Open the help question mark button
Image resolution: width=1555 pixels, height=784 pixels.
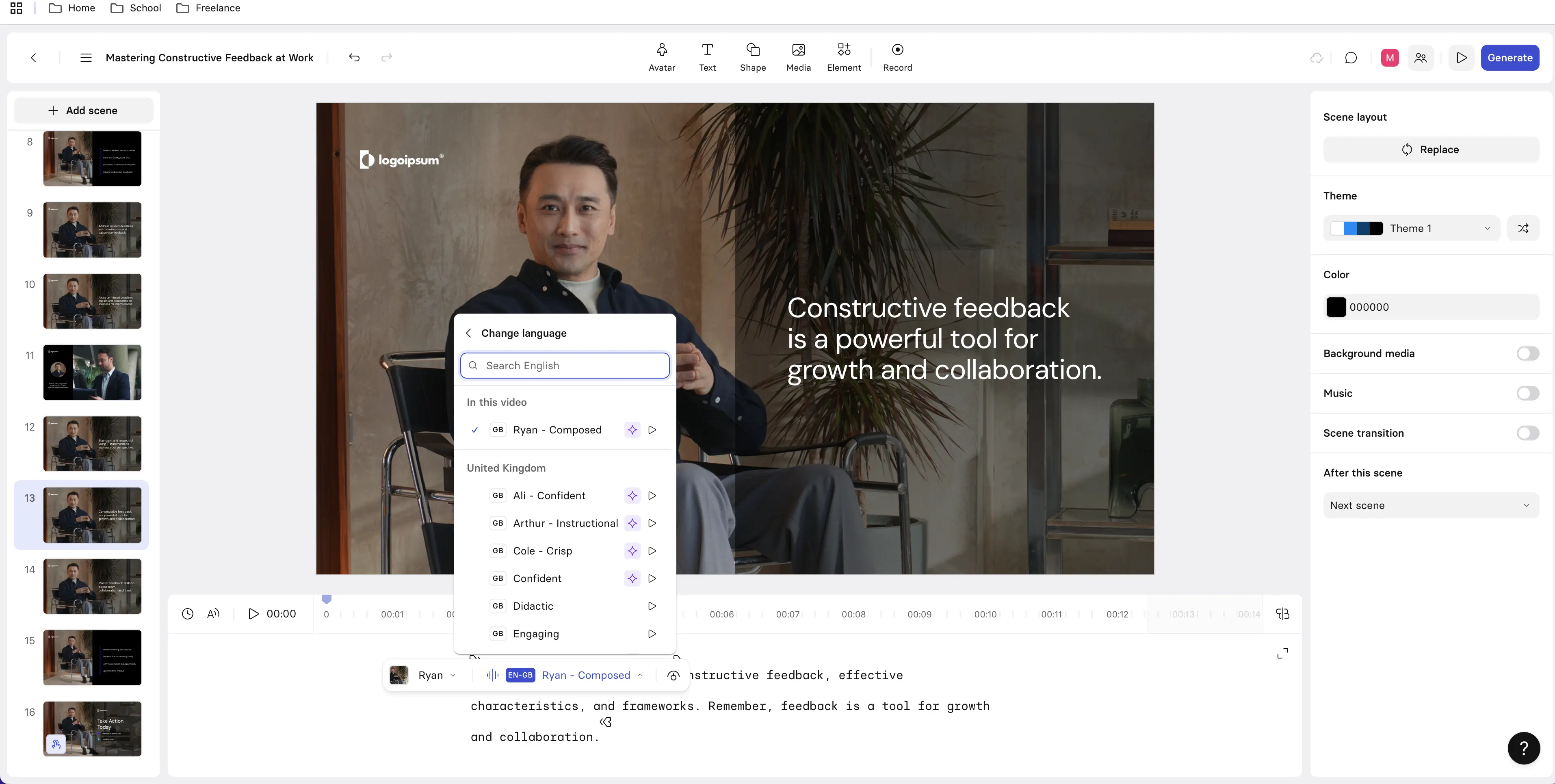point(1524,748)
